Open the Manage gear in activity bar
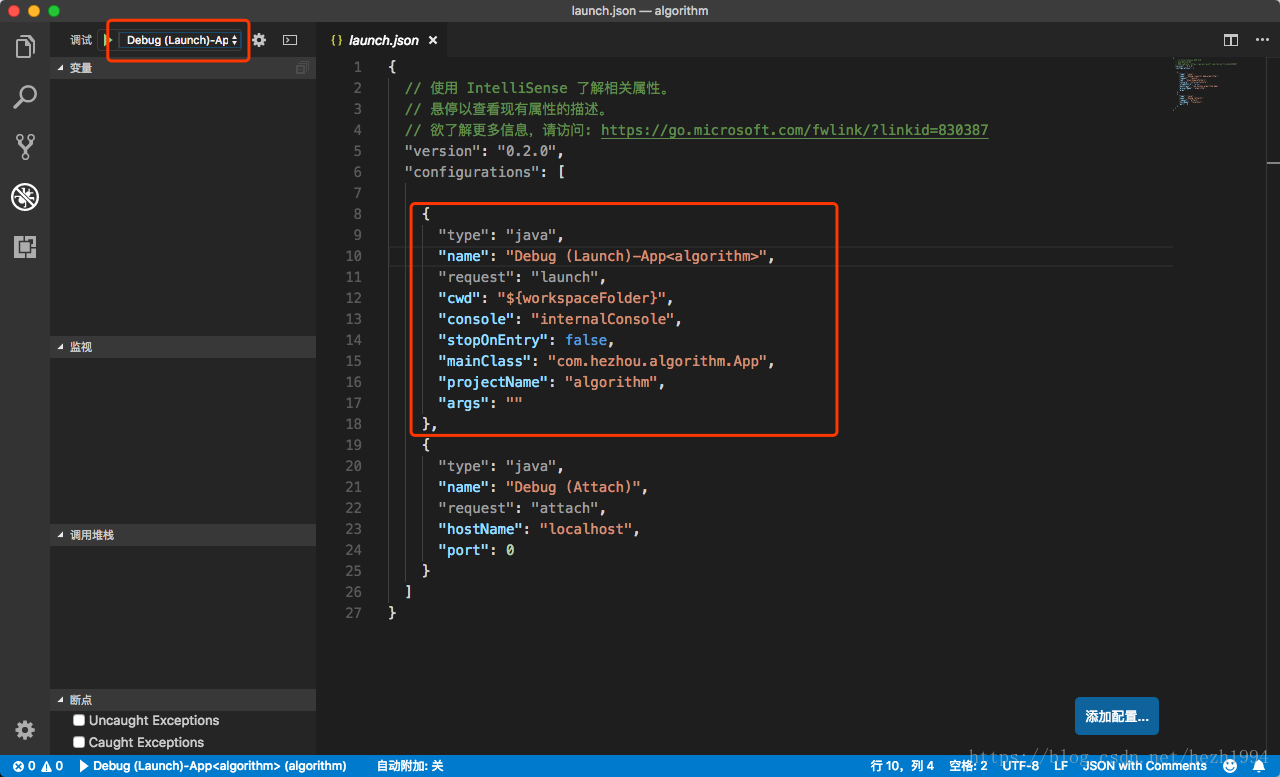 (25, 730)
